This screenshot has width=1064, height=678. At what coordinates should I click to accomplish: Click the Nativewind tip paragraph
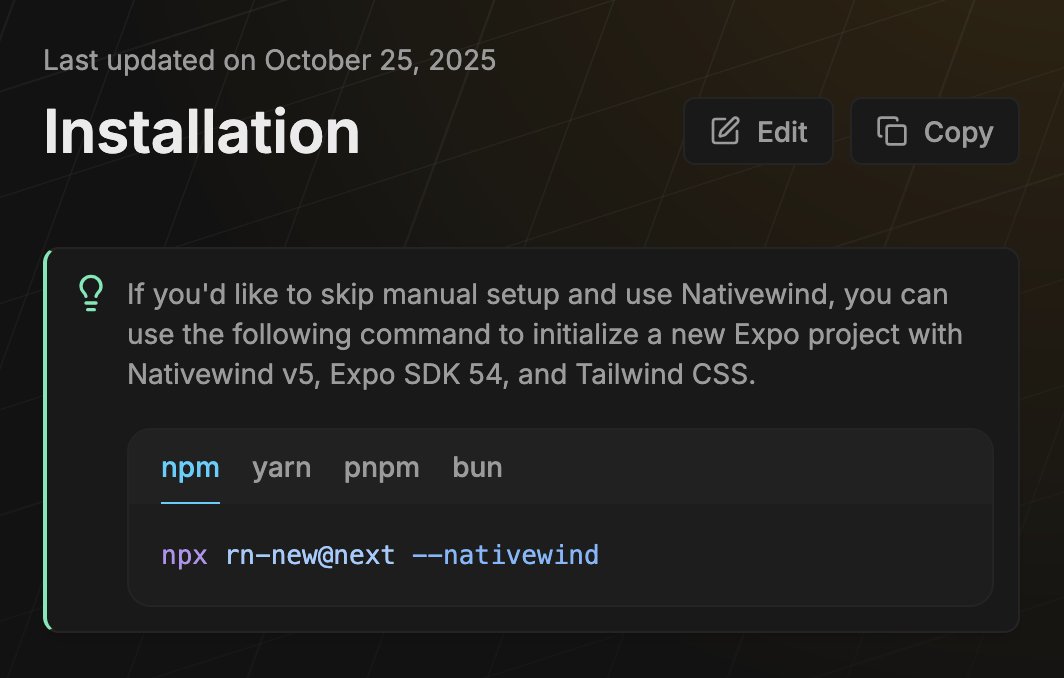pos(545,334)
